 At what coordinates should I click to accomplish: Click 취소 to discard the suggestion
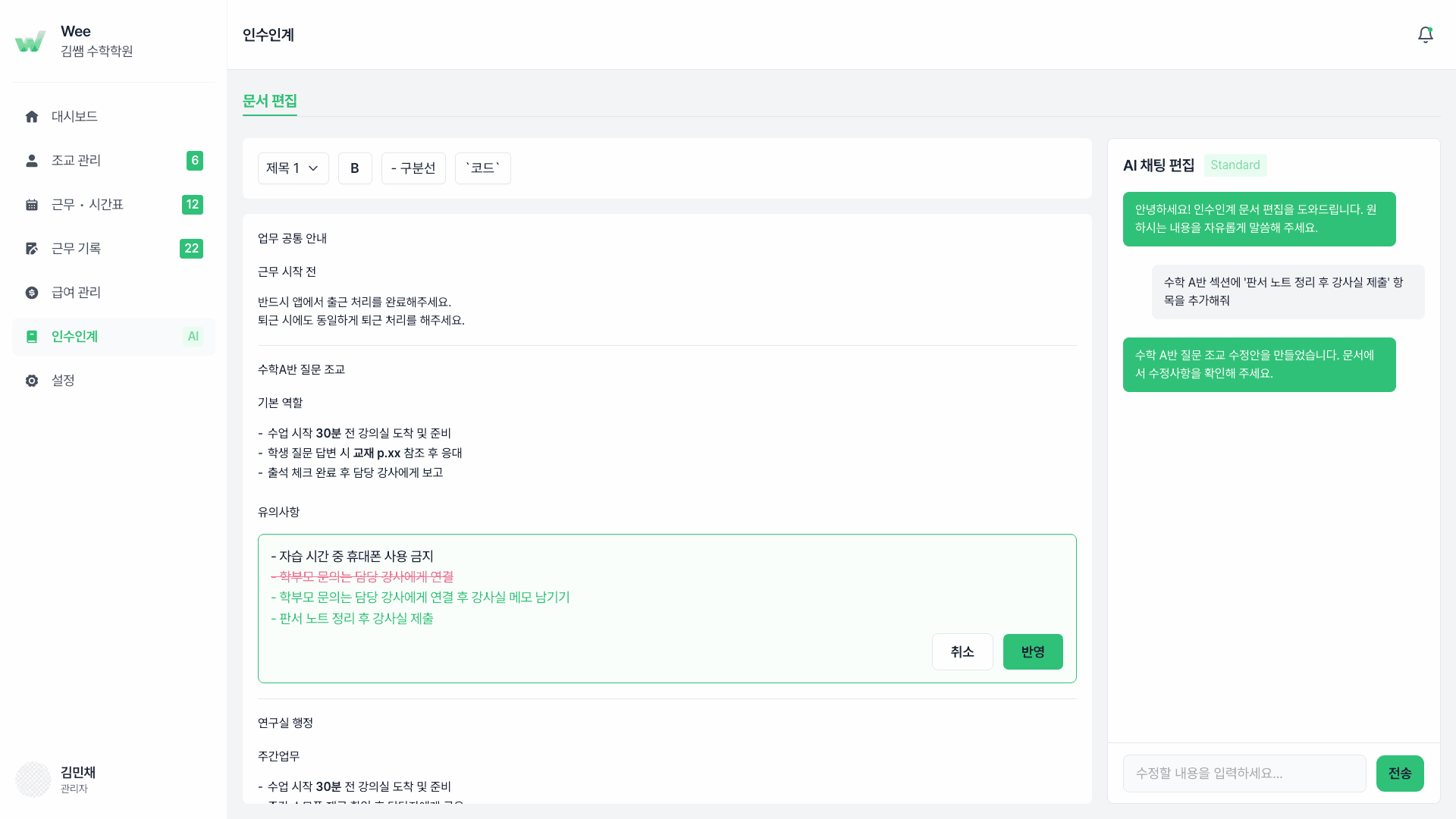pyautogui.click(x=962, y=652)
